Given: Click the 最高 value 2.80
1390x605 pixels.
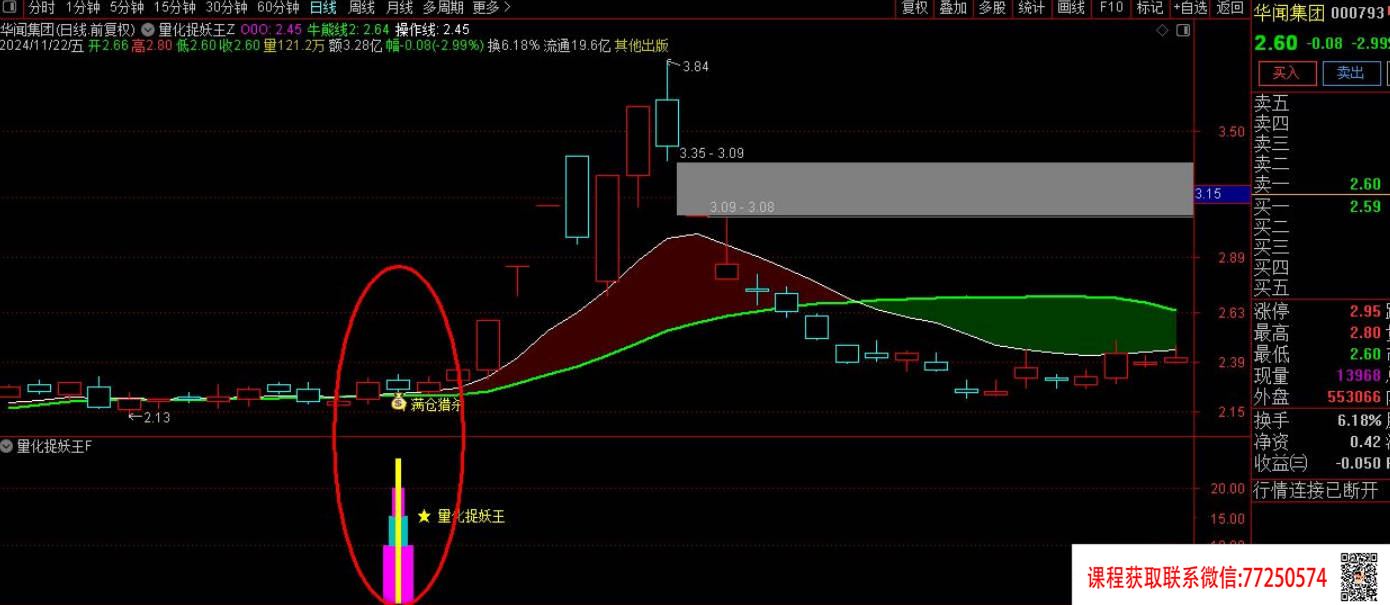Looking at the screenshot, I should tap(1364, 333).
